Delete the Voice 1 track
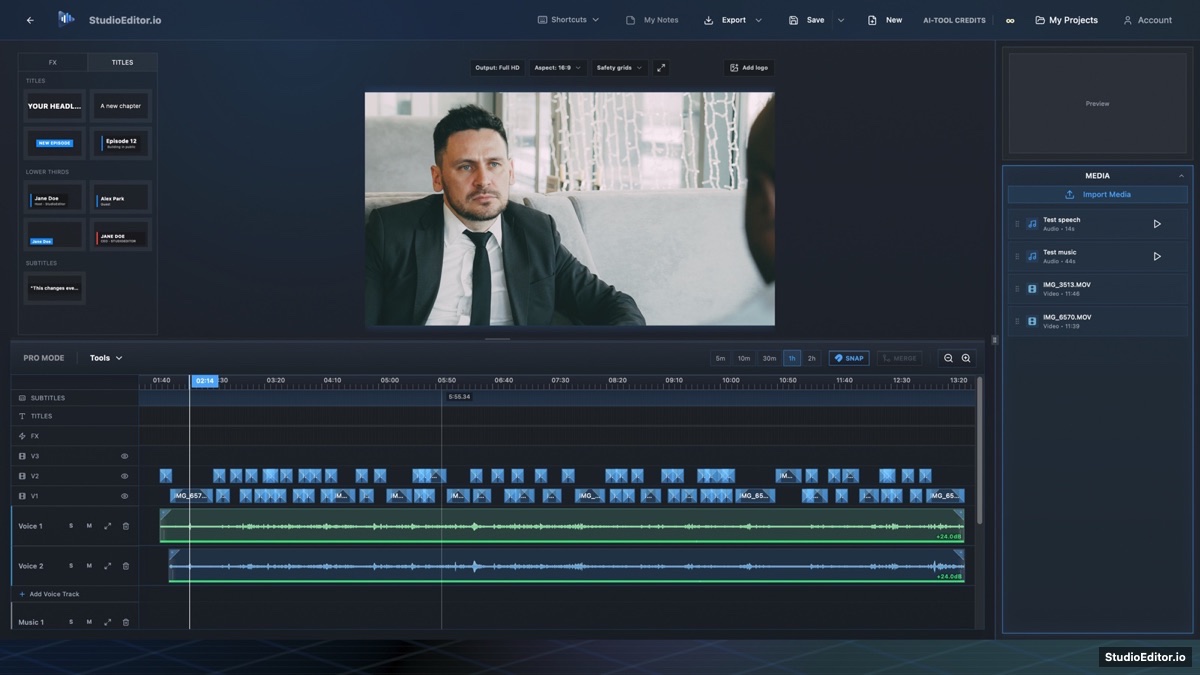1200x675 pixels. 126,526
